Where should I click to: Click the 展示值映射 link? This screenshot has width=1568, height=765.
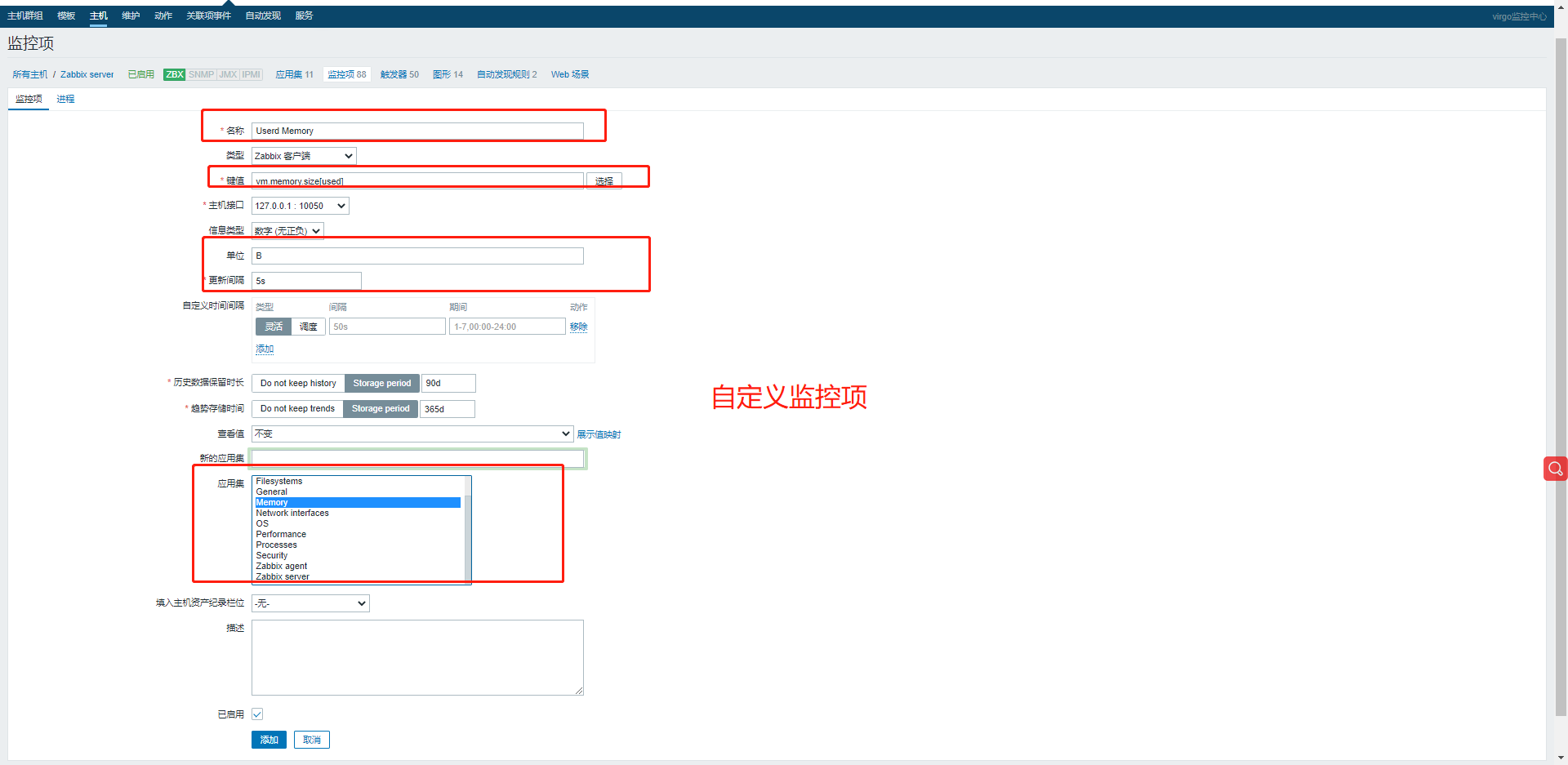(x=599, y=434)
